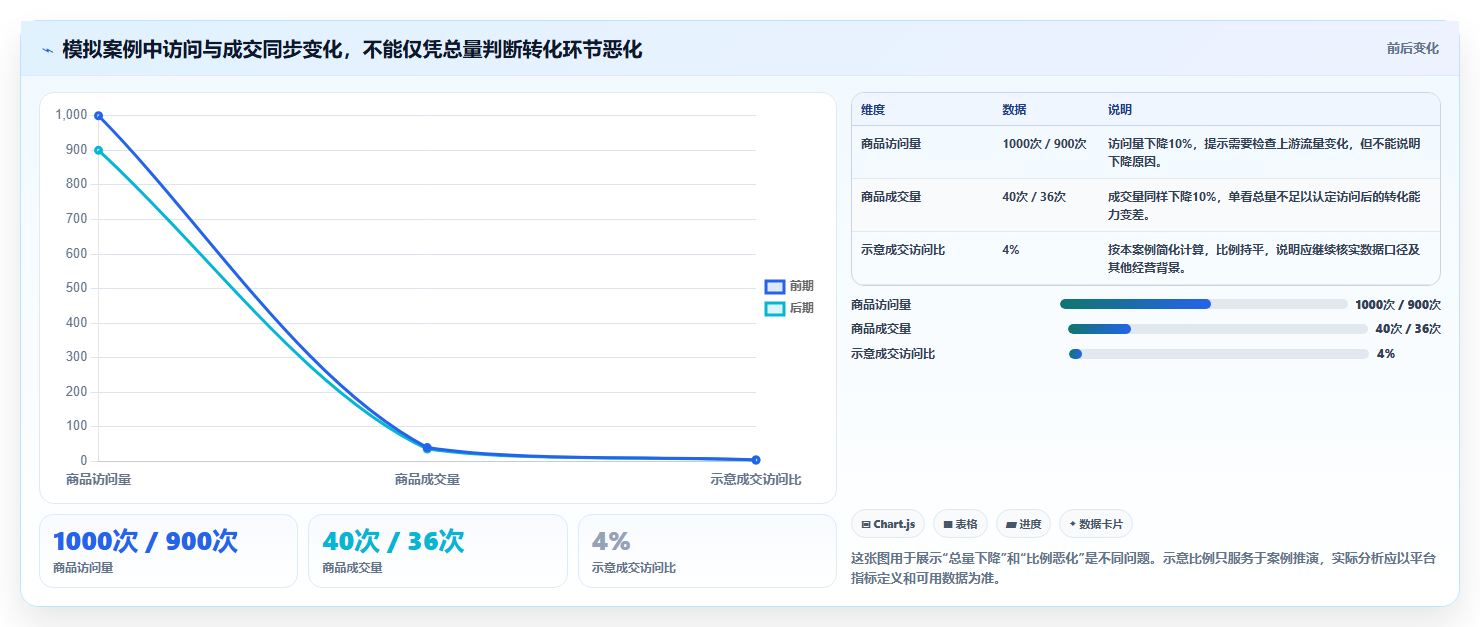Viewport: 1480px width, 627px height.
Task: Toggle the 后期 legend item
Action: tap(790, 308)
